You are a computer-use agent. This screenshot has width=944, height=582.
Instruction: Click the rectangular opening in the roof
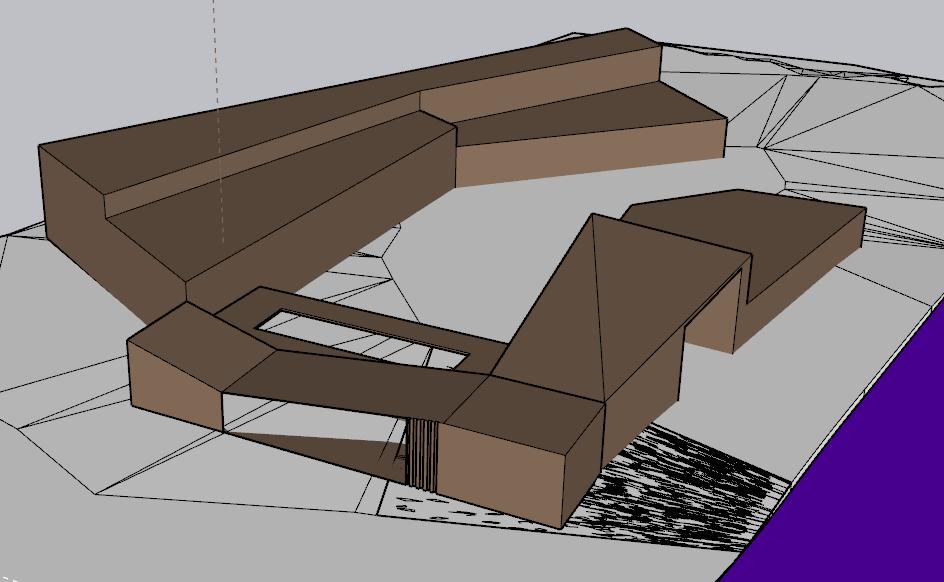click(x=360, y=337)
